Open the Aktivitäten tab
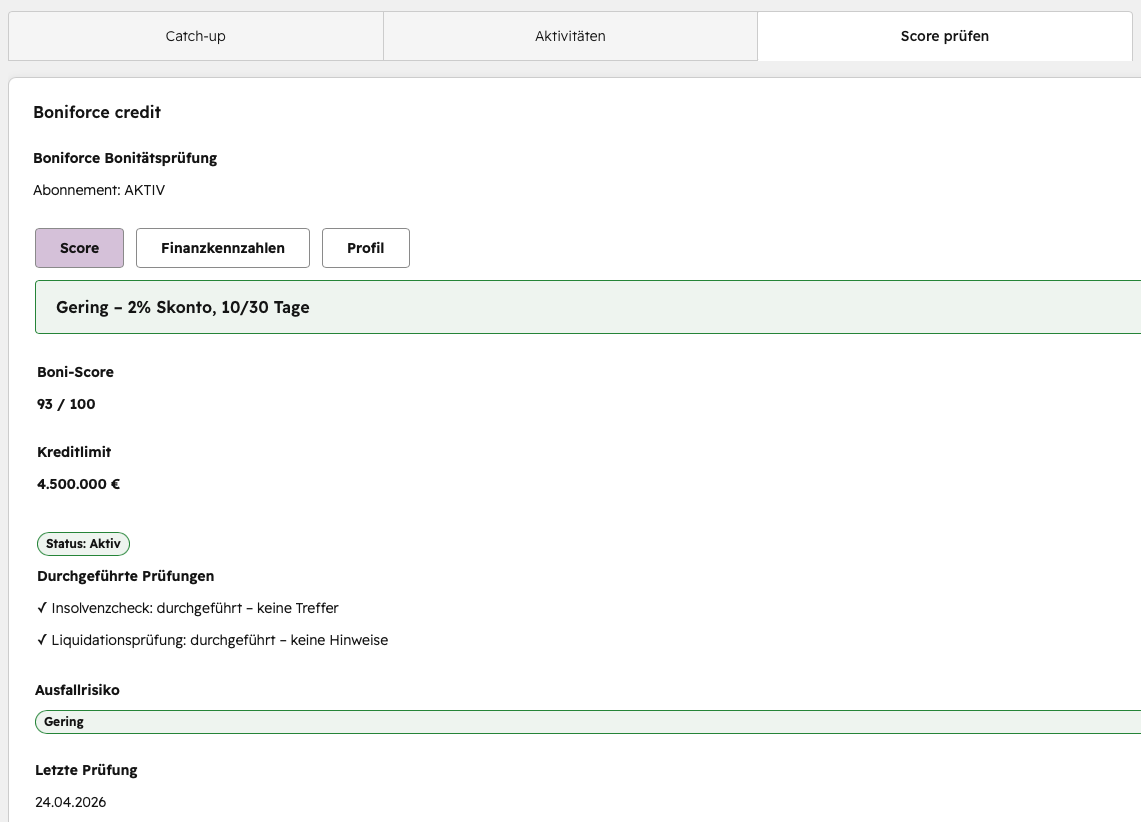 570,36
